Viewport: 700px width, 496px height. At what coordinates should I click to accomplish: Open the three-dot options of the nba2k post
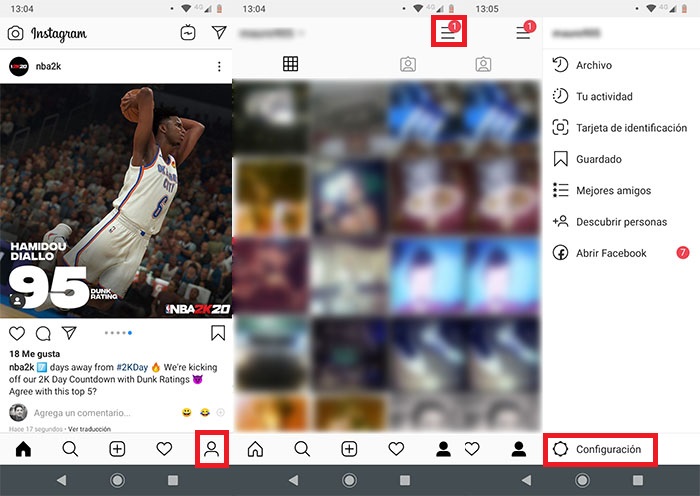(x=219, y=67)
